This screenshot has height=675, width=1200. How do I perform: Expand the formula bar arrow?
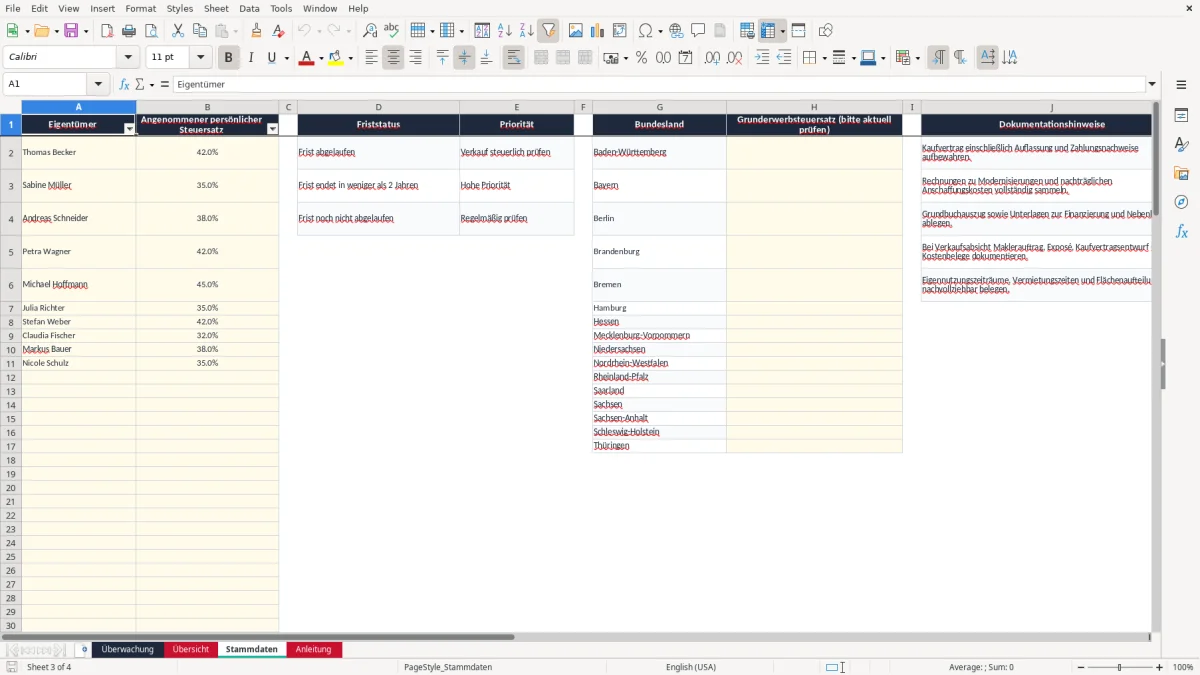1152,85
